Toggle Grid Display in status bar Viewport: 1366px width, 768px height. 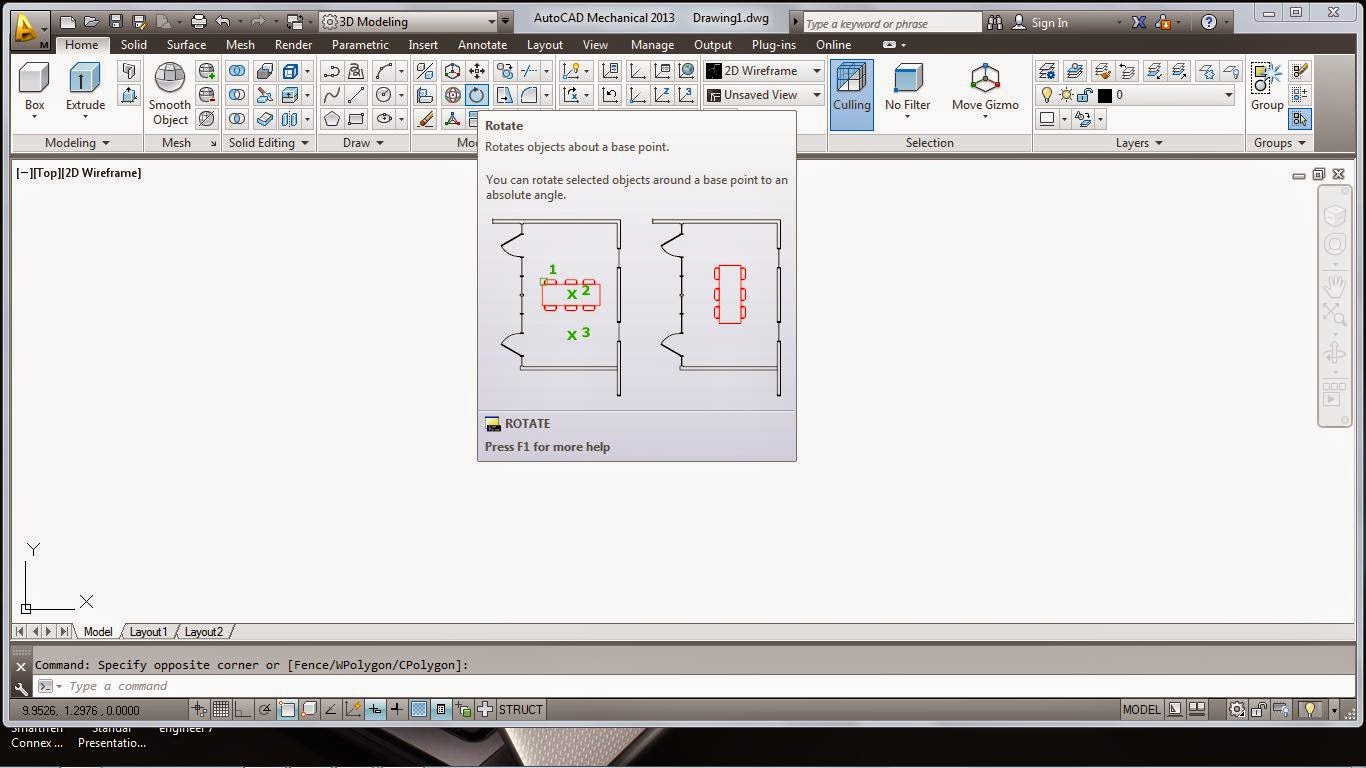tap(221, 710)
